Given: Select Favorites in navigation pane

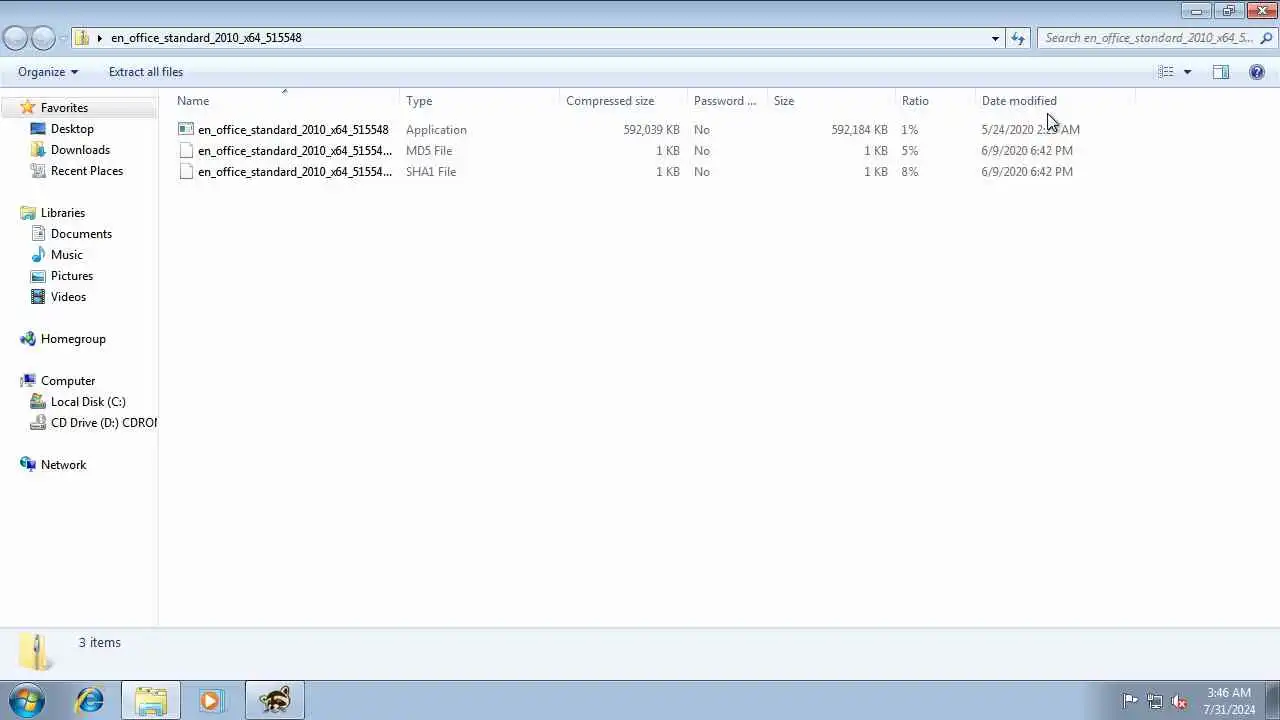Looking at the screenshot, I should coord(64,108).
